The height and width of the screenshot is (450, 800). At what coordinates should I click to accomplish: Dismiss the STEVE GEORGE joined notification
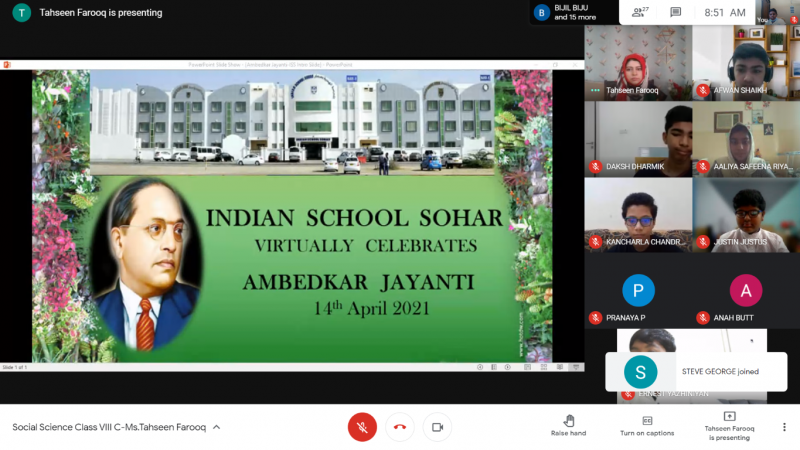click(696, 372)
